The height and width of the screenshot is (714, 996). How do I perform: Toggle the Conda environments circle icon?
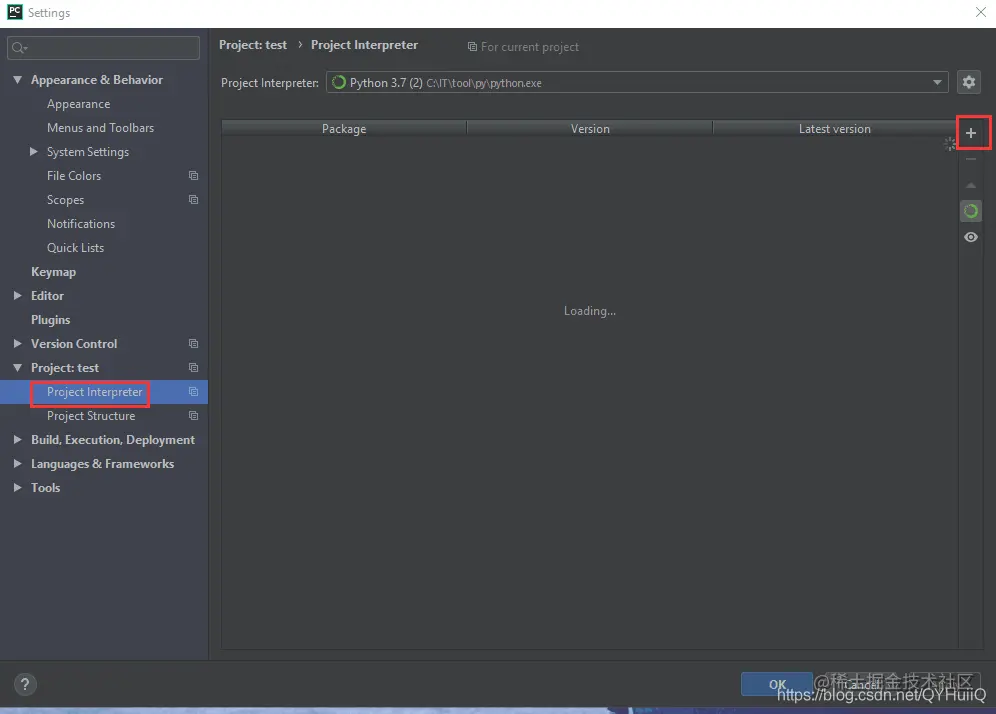(971, 211)
